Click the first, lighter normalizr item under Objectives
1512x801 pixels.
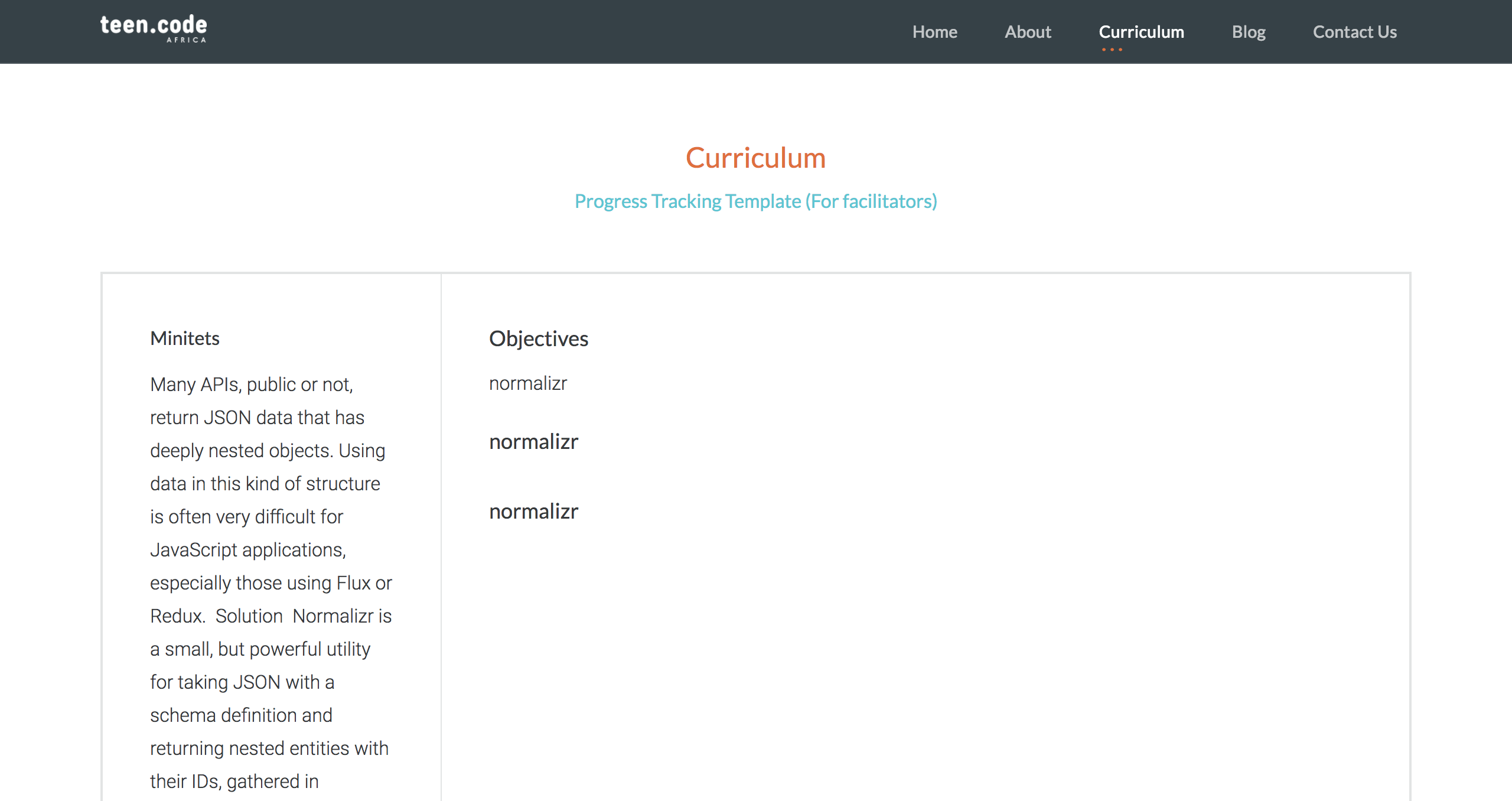[527, 383]
